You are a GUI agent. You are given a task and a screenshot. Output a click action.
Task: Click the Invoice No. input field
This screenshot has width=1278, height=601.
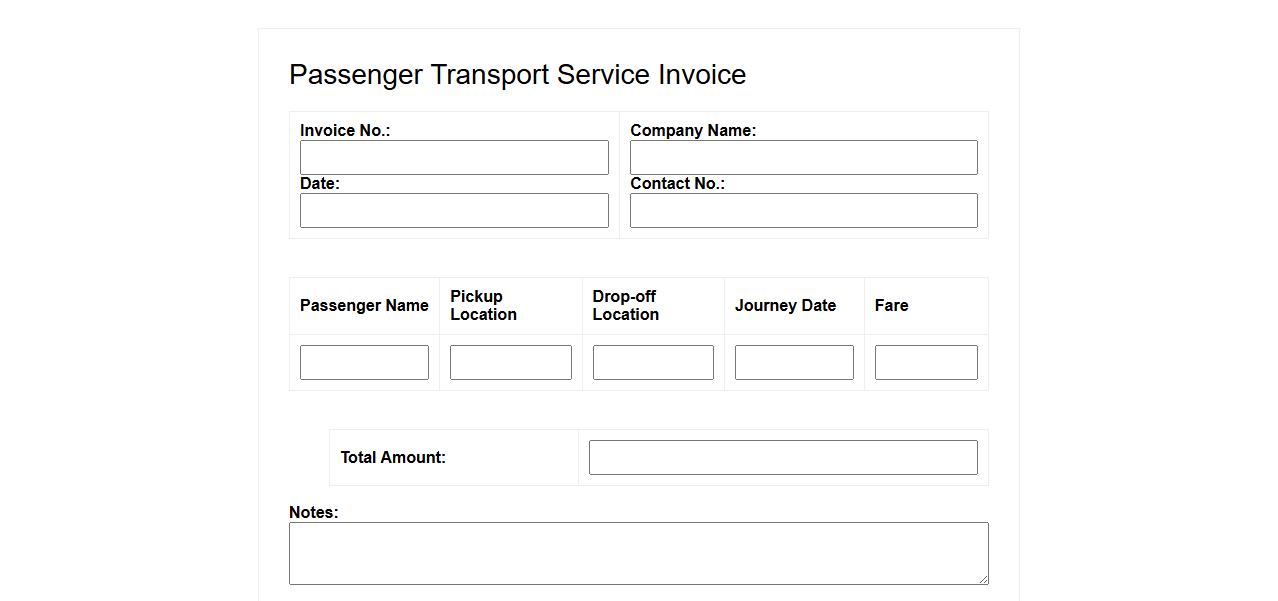tap(454, 158)
